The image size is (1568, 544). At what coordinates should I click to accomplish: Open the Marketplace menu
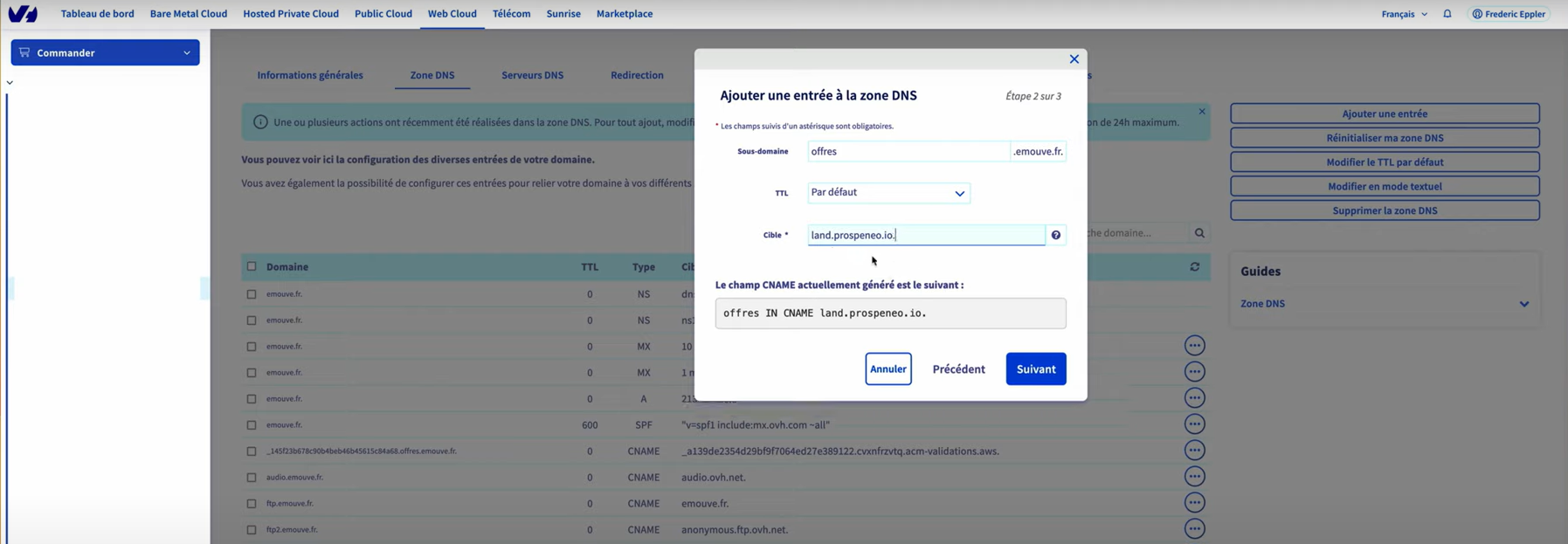625,14
